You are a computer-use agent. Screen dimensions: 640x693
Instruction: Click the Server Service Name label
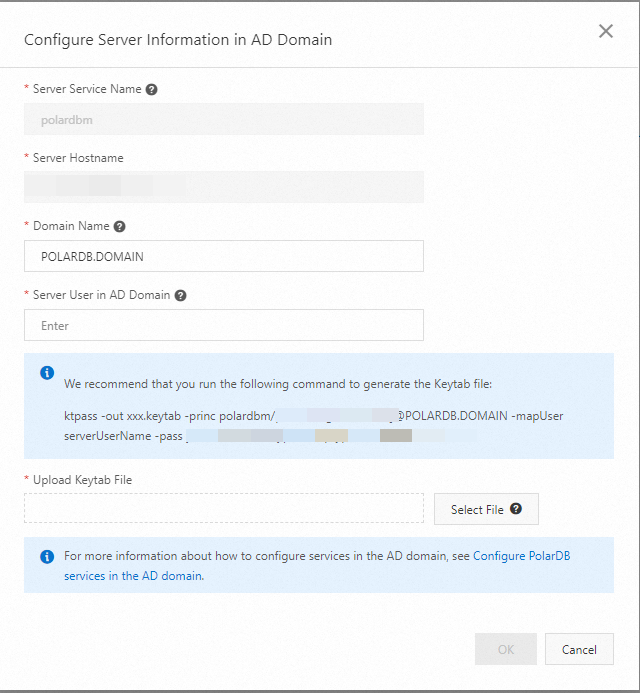87,89
